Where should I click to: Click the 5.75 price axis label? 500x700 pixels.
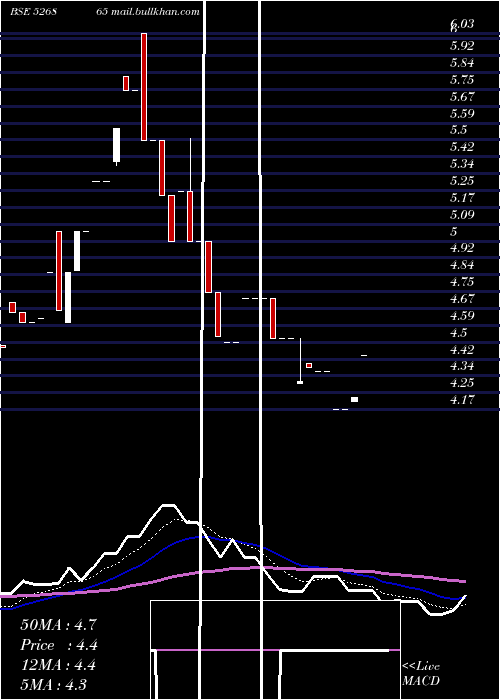[x=462, y=80]
